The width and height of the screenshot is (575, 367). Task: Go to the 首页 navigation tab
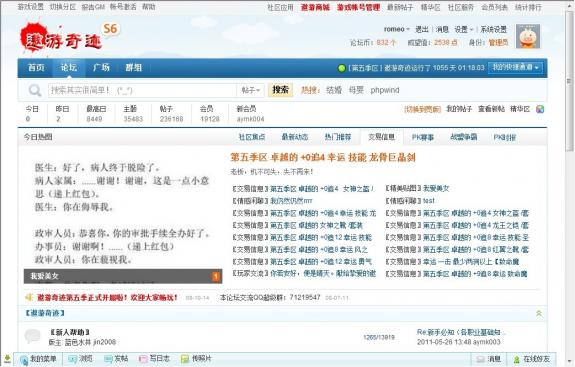click(x=36, y=68)
